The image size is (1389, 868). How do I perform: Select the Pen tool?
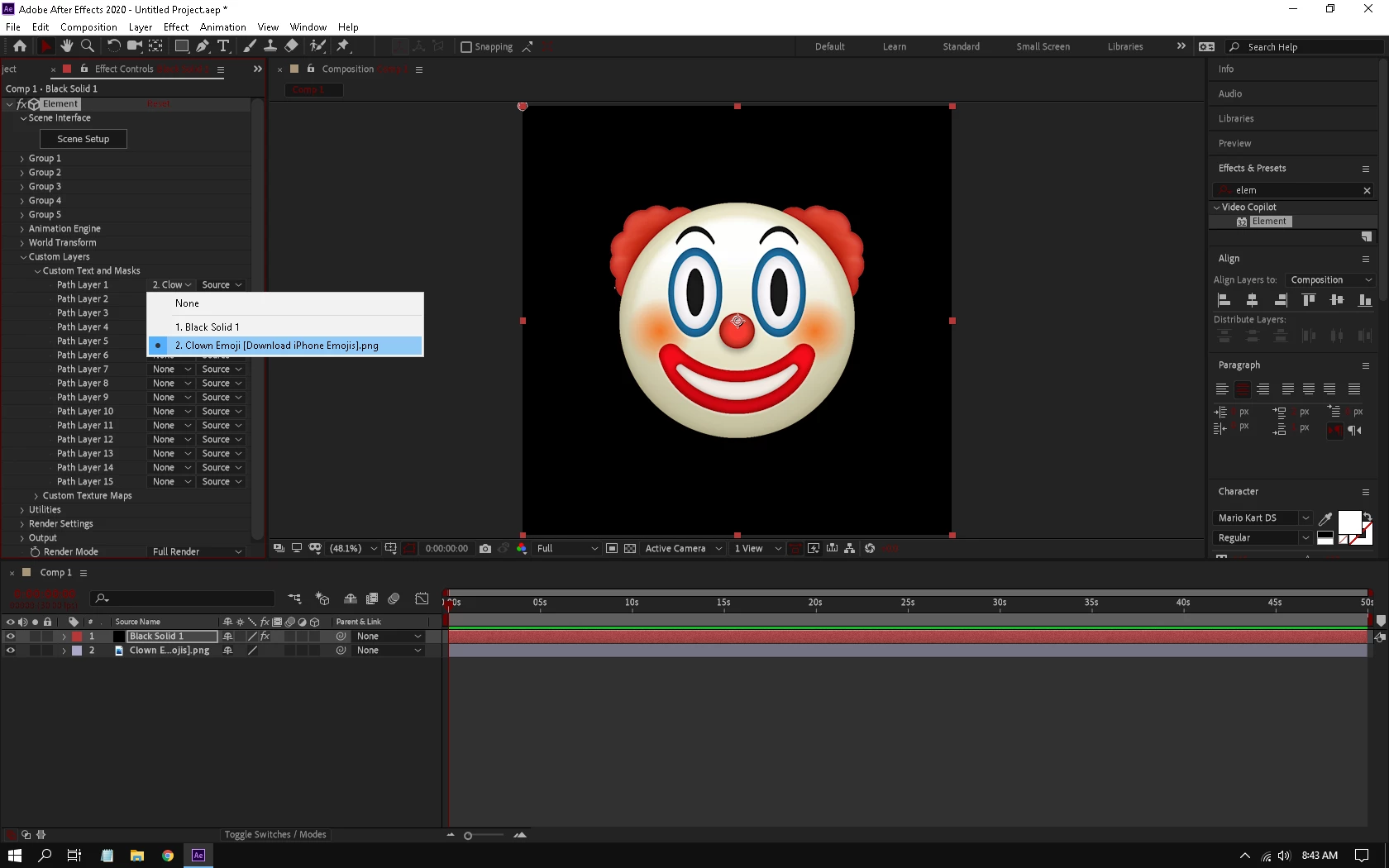203,46
